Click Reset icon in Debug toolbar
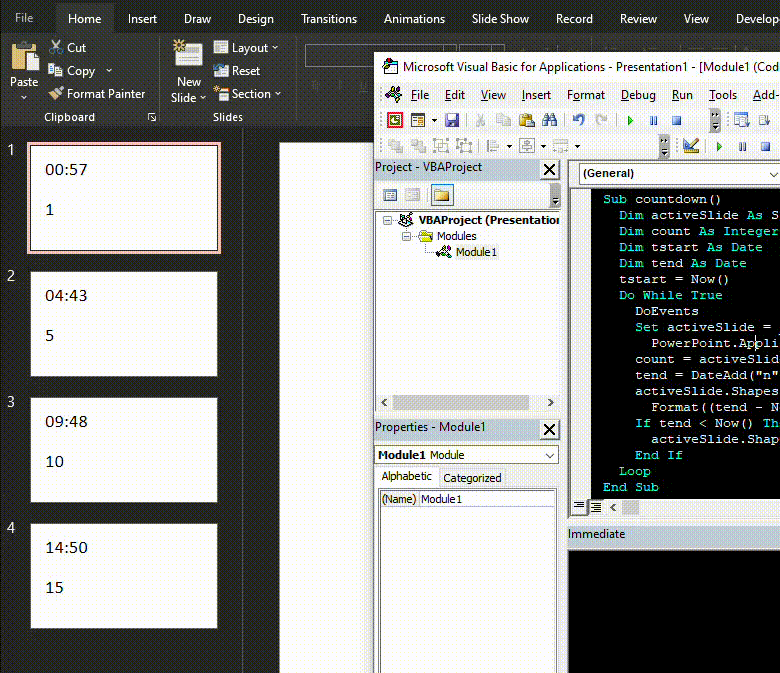The image size is (780, 673). coord(766,146)
